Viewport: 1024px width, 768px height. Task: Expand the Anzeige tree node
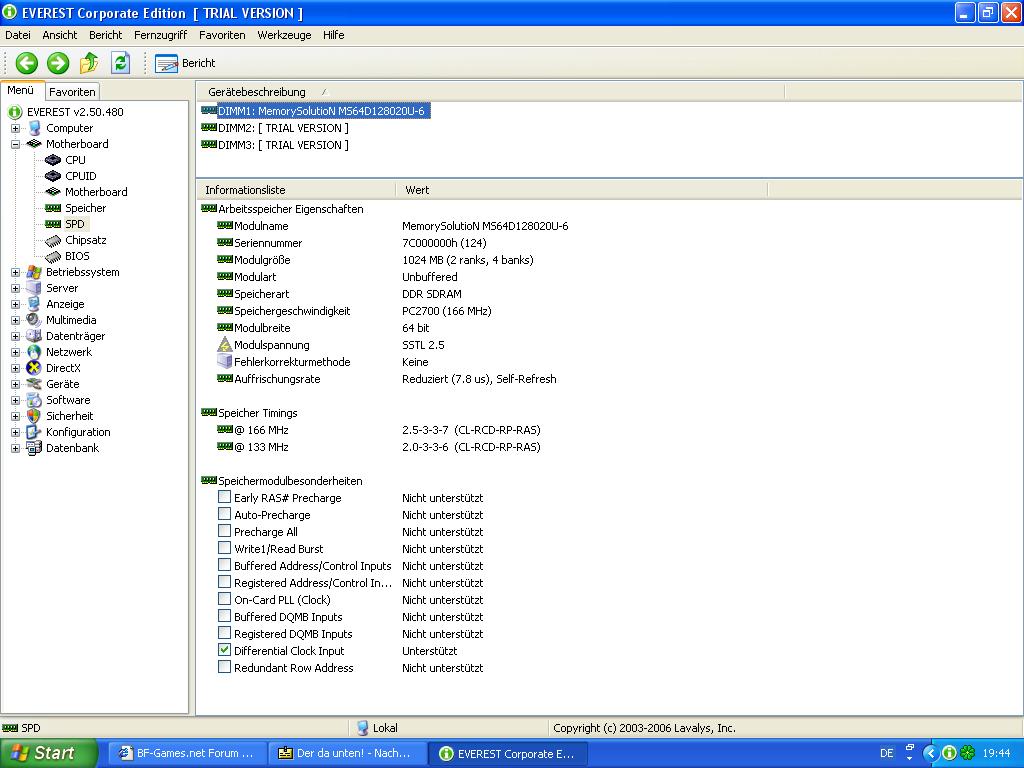pos(16,304)
